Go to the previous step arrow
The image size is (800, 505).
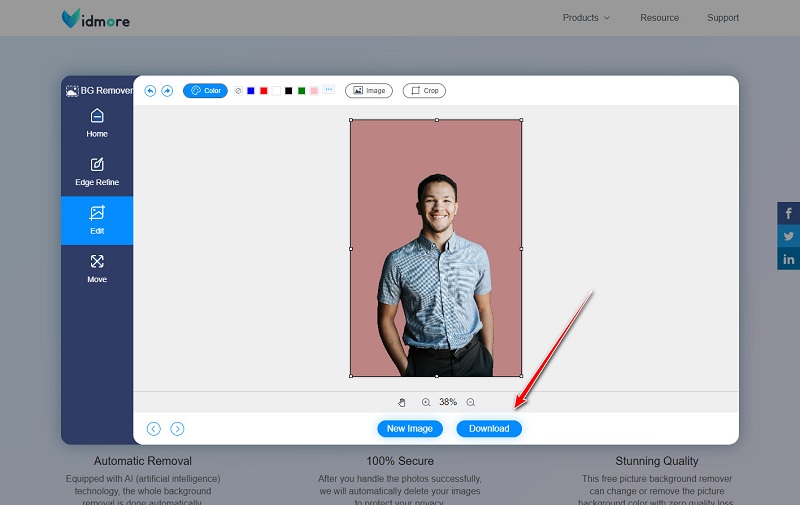pos(153,429)
